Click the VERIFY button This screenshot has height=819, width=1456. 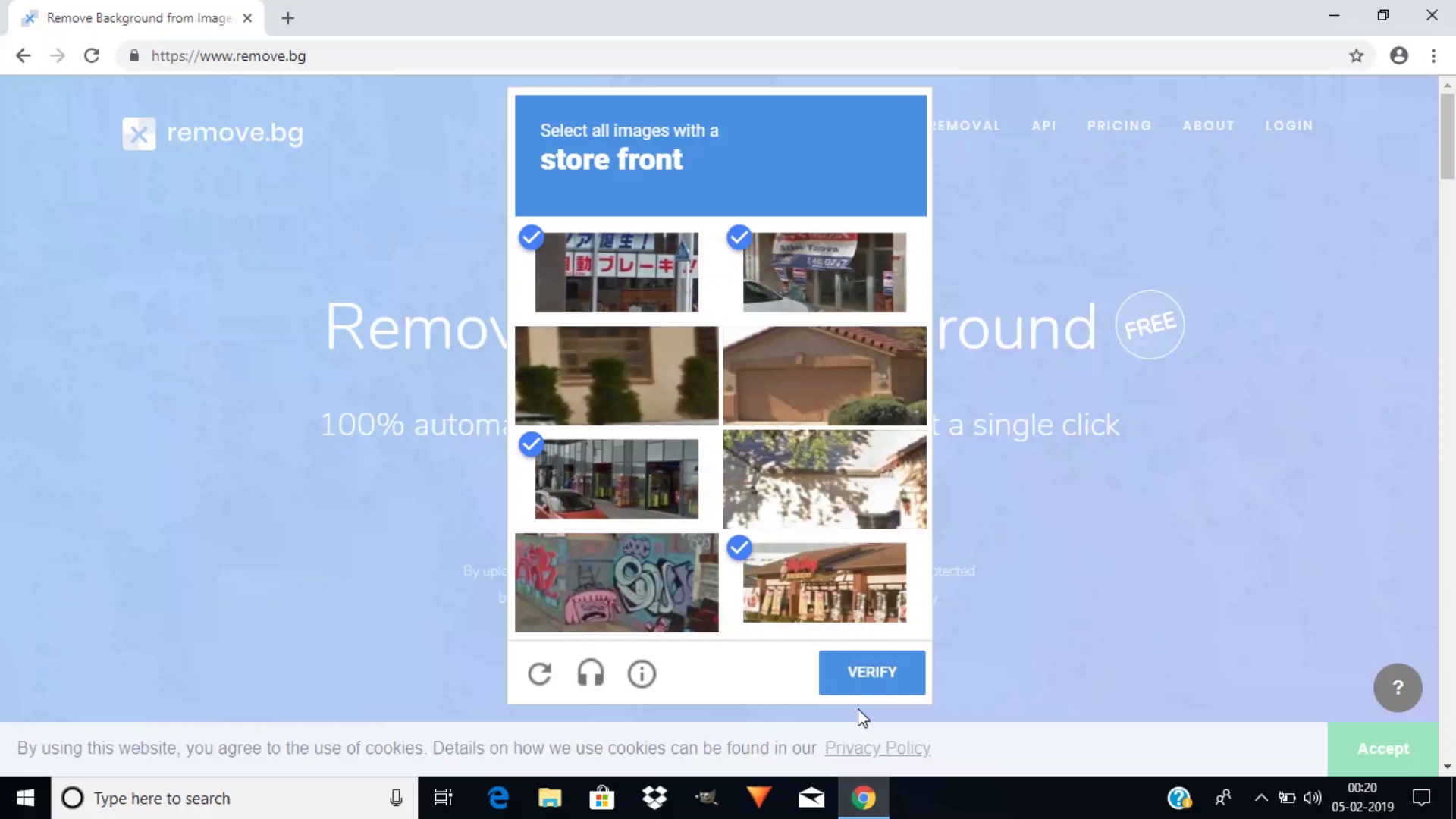point(873,672)
